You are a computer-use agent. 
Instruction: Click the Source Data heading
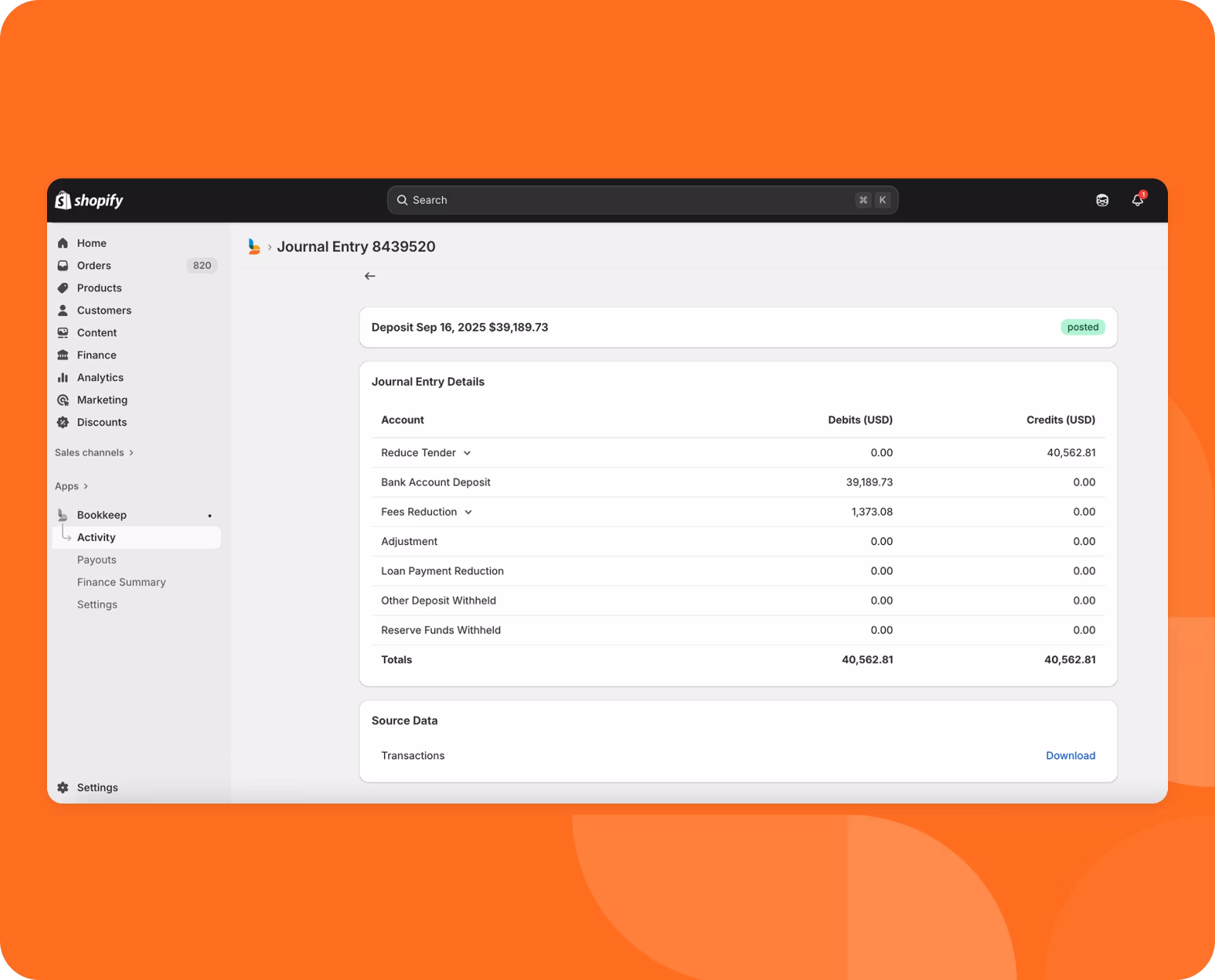[404, 720]
